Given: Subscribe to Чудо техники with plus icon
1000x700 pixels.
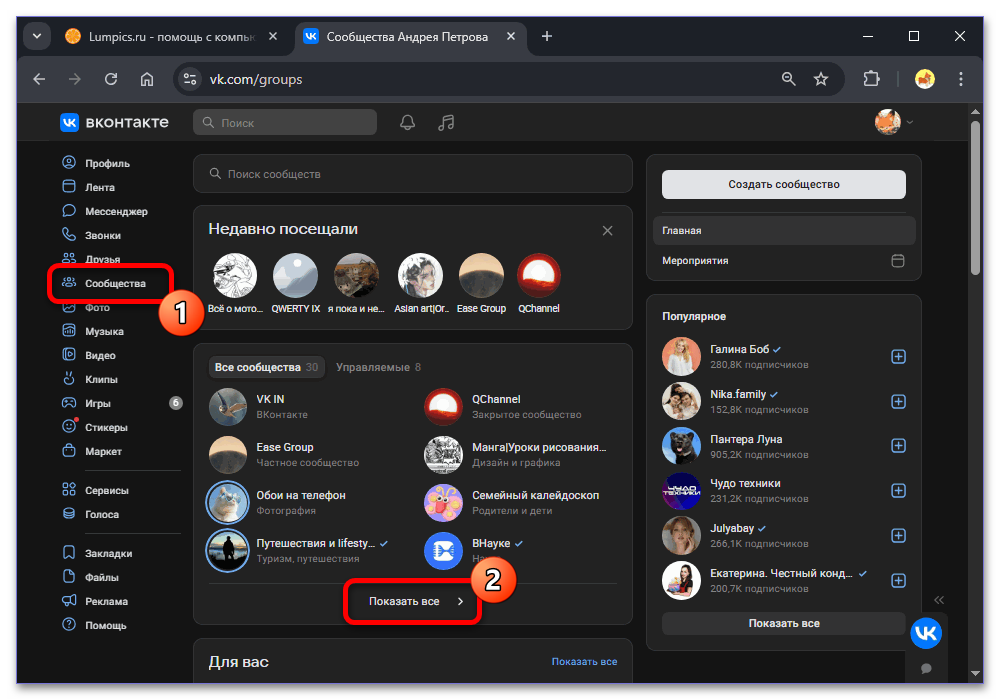Looking at the screenshot, I should (898, 490).
